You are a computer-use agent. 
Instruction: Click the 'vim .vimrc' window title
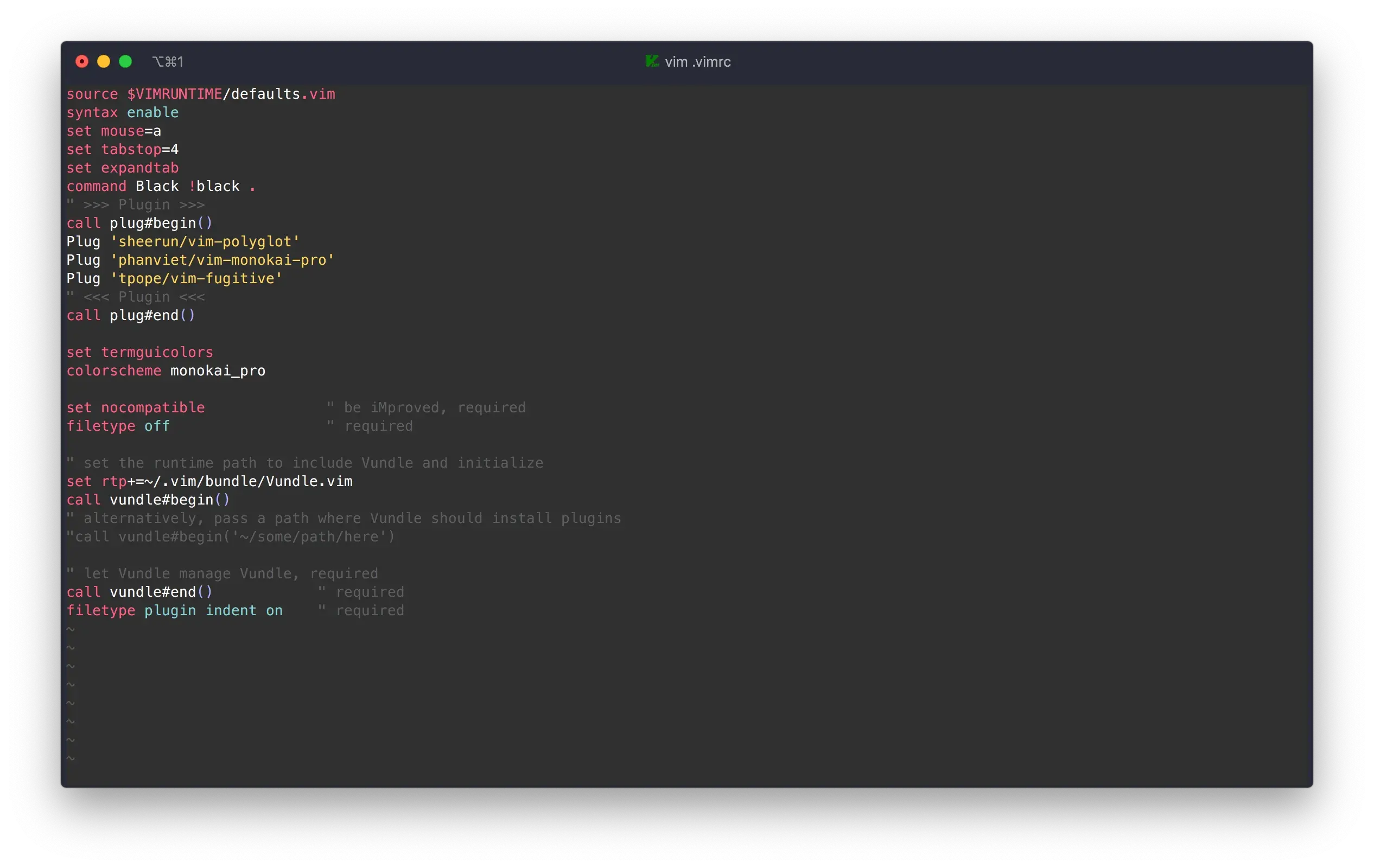pos(697,62)
